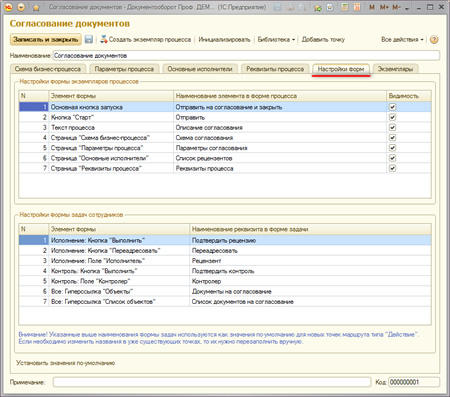
Task: Switch to Параметры процесса tab
Action: [124, 69]
